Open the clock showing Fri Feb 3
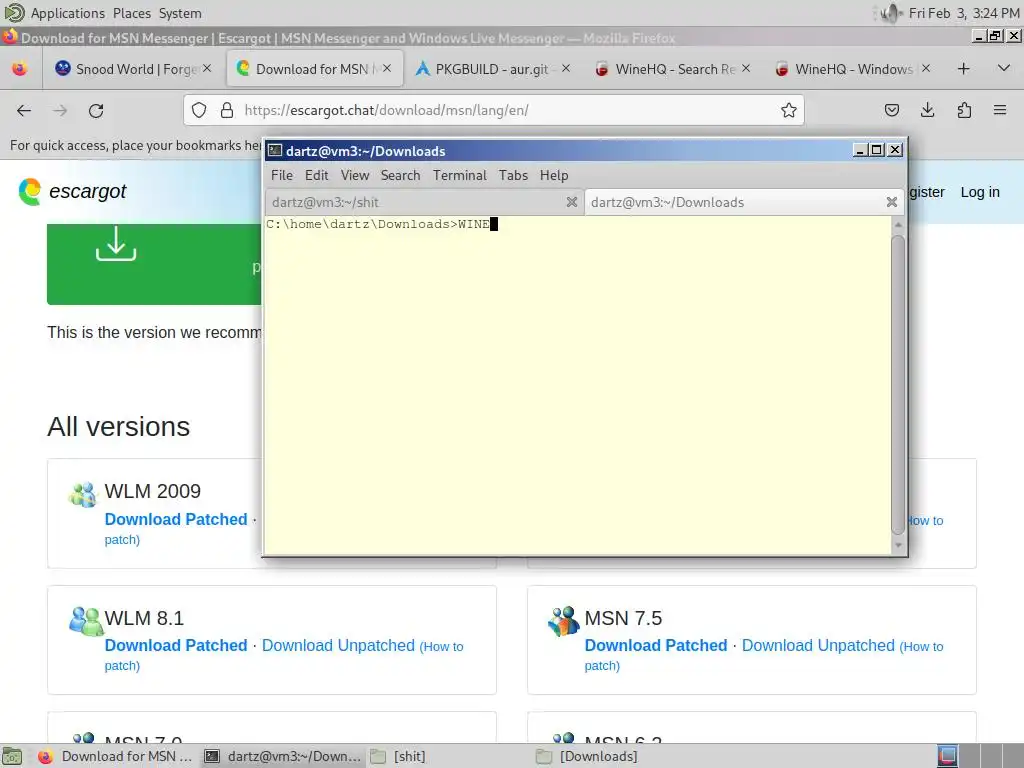This screenshot has height=768, width=1024. coord(964,13)
